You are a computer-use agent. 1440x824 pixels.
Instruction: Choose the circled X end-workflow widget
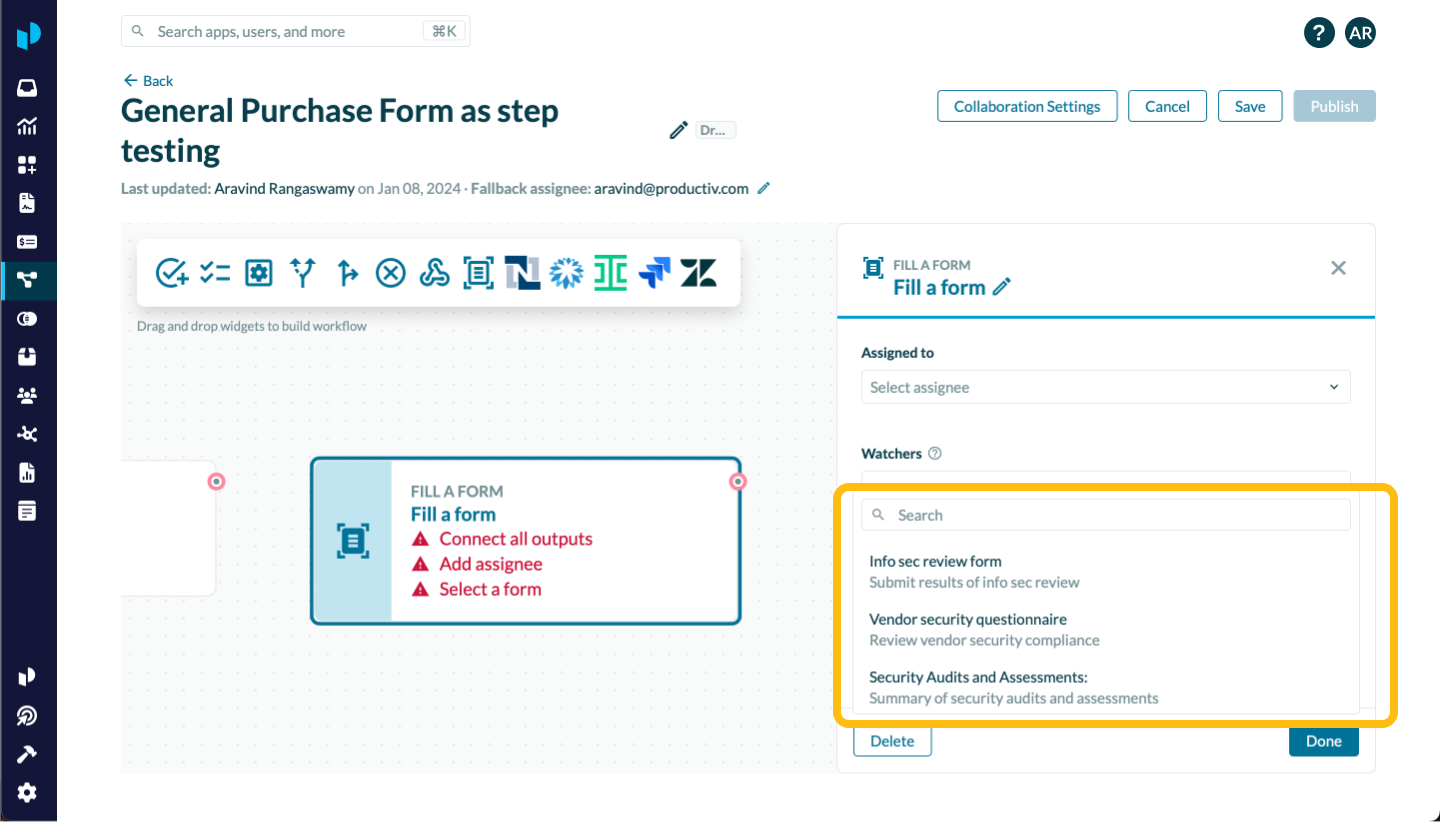pos(390,272)
